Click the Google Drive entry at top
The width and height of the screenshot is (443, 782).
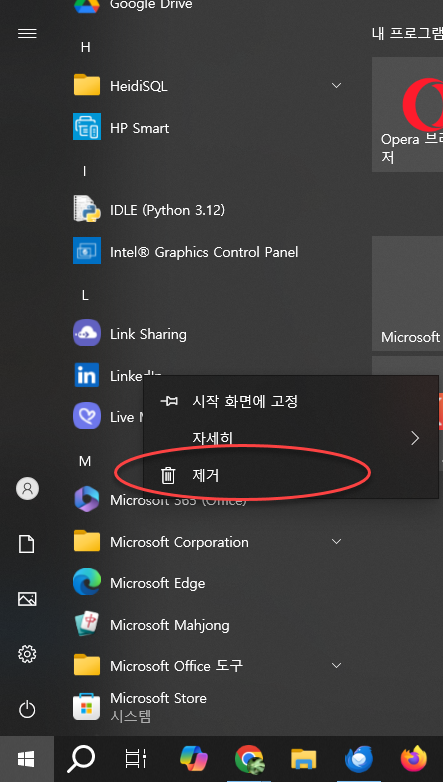point(151,5)
